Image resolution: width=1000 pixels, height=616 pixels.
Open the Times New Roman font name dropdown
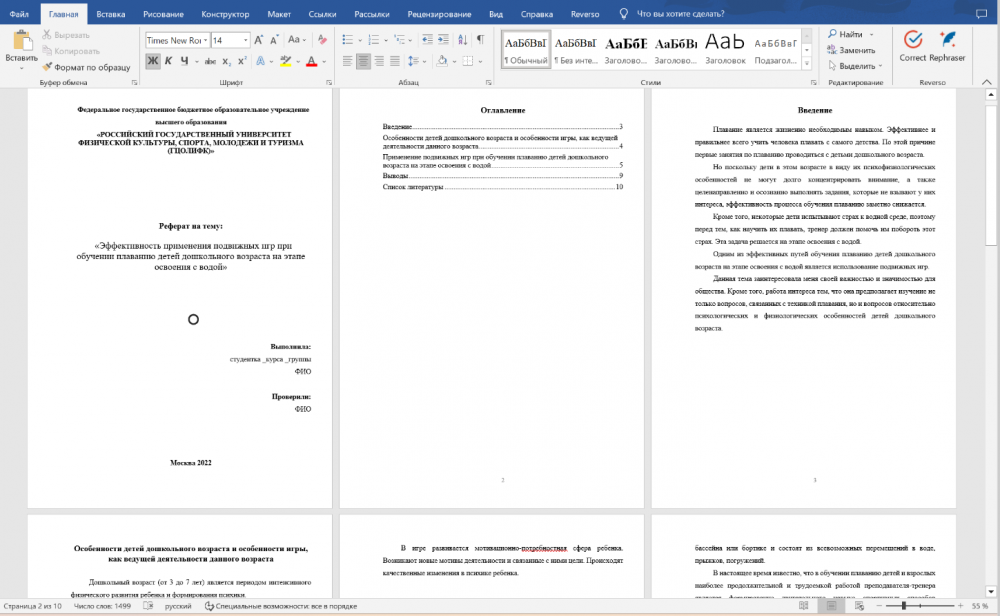click(205, 40)
